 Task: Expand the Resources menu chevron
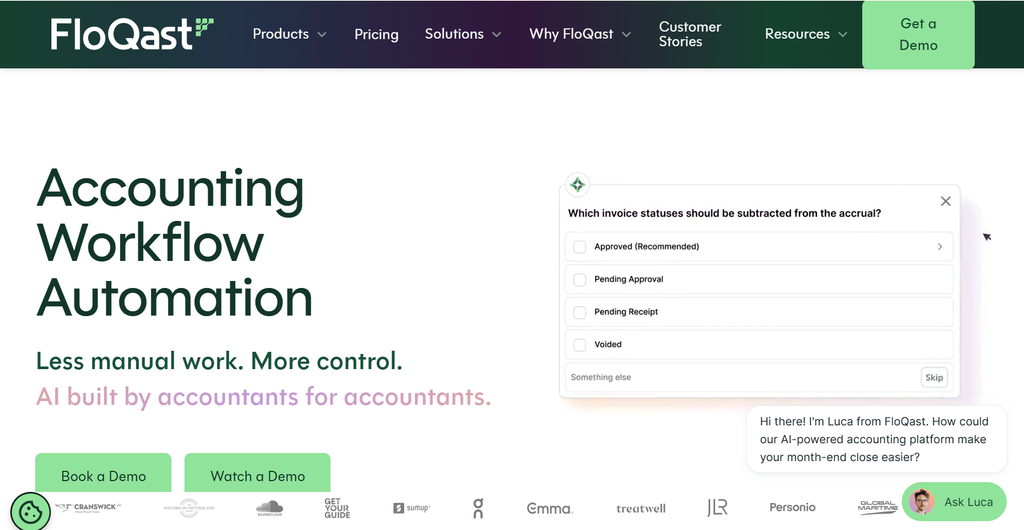click(x=842, y=35)
